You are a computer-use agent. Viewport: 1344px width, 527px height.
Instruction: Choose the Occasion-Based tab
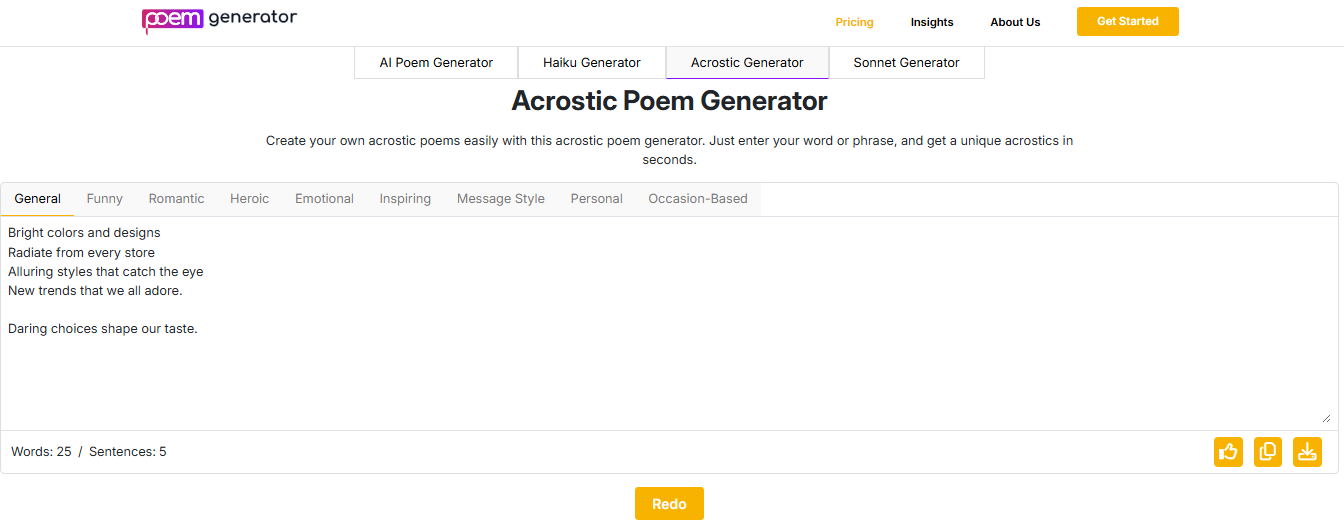pos(698,199)
